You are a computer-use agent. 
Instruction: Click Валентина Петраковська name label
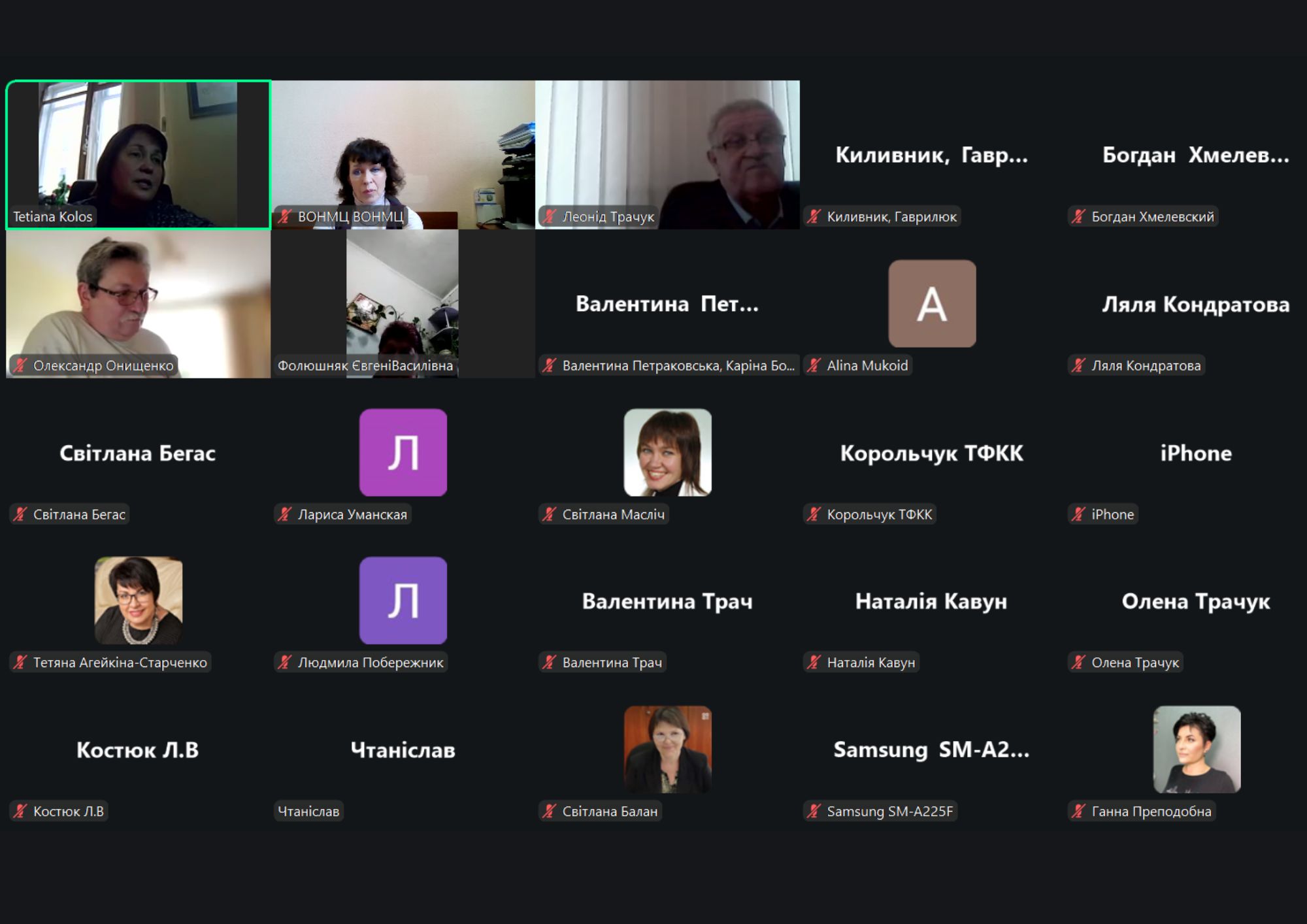[x=678, y=366]
